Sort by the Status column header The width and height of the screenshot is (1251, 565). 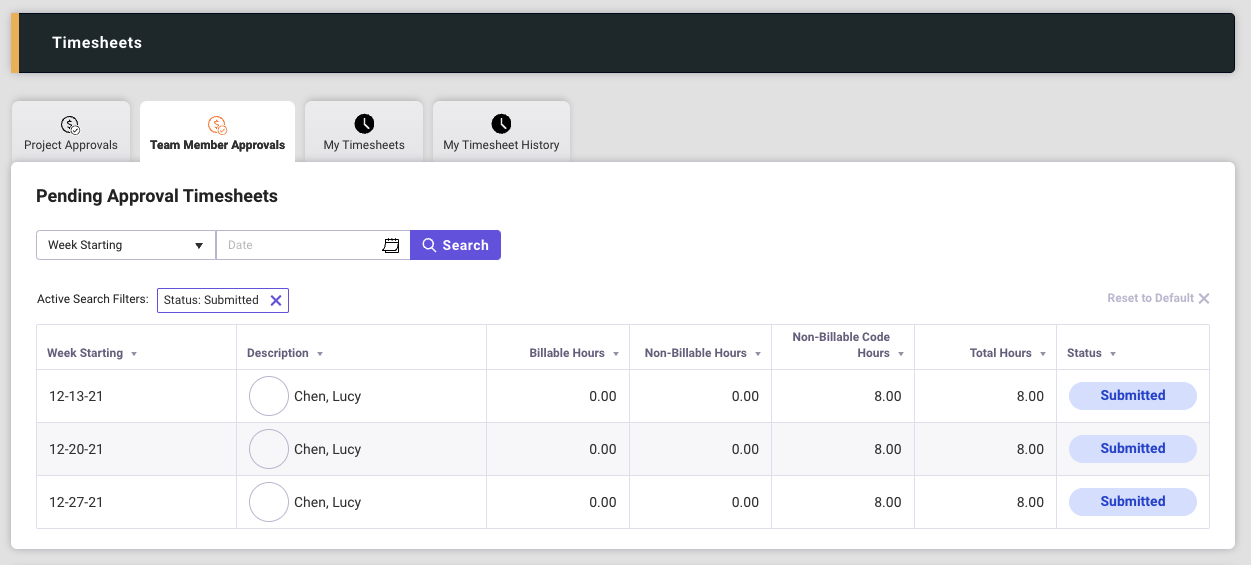click(x=1090, y=353)
